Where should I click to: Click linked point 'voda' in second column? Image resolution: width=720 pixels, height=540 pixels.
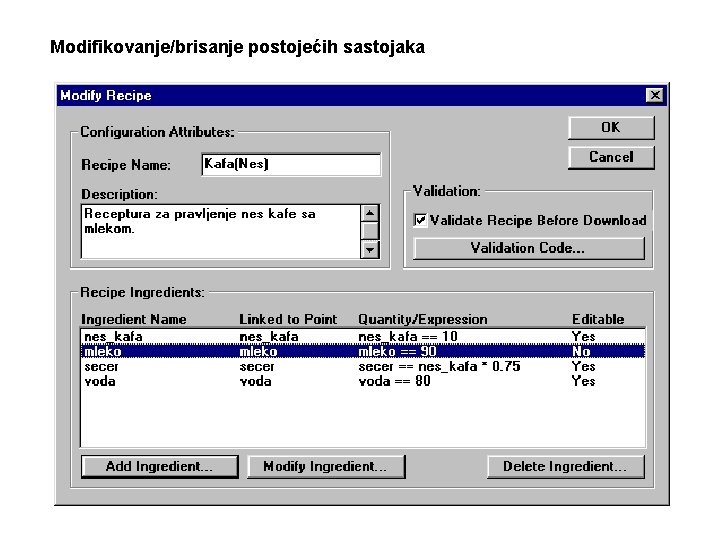[255, 382]
